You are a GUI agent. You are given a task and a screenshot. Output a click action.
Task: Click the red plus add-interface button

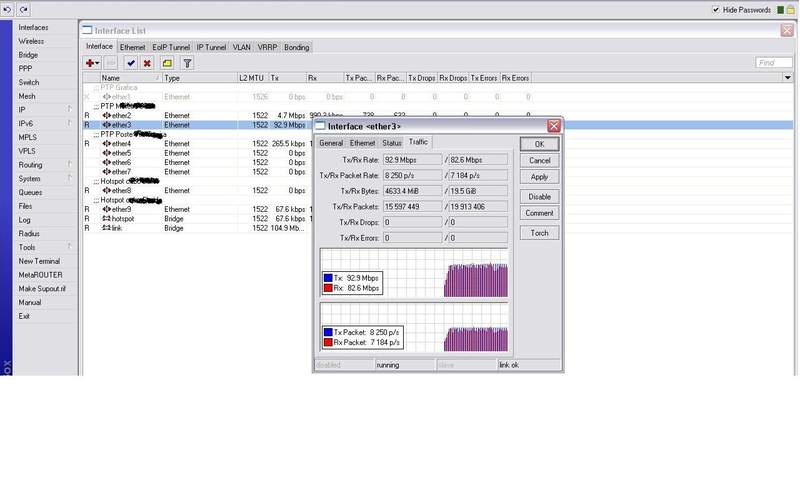[x=92, y=63]
